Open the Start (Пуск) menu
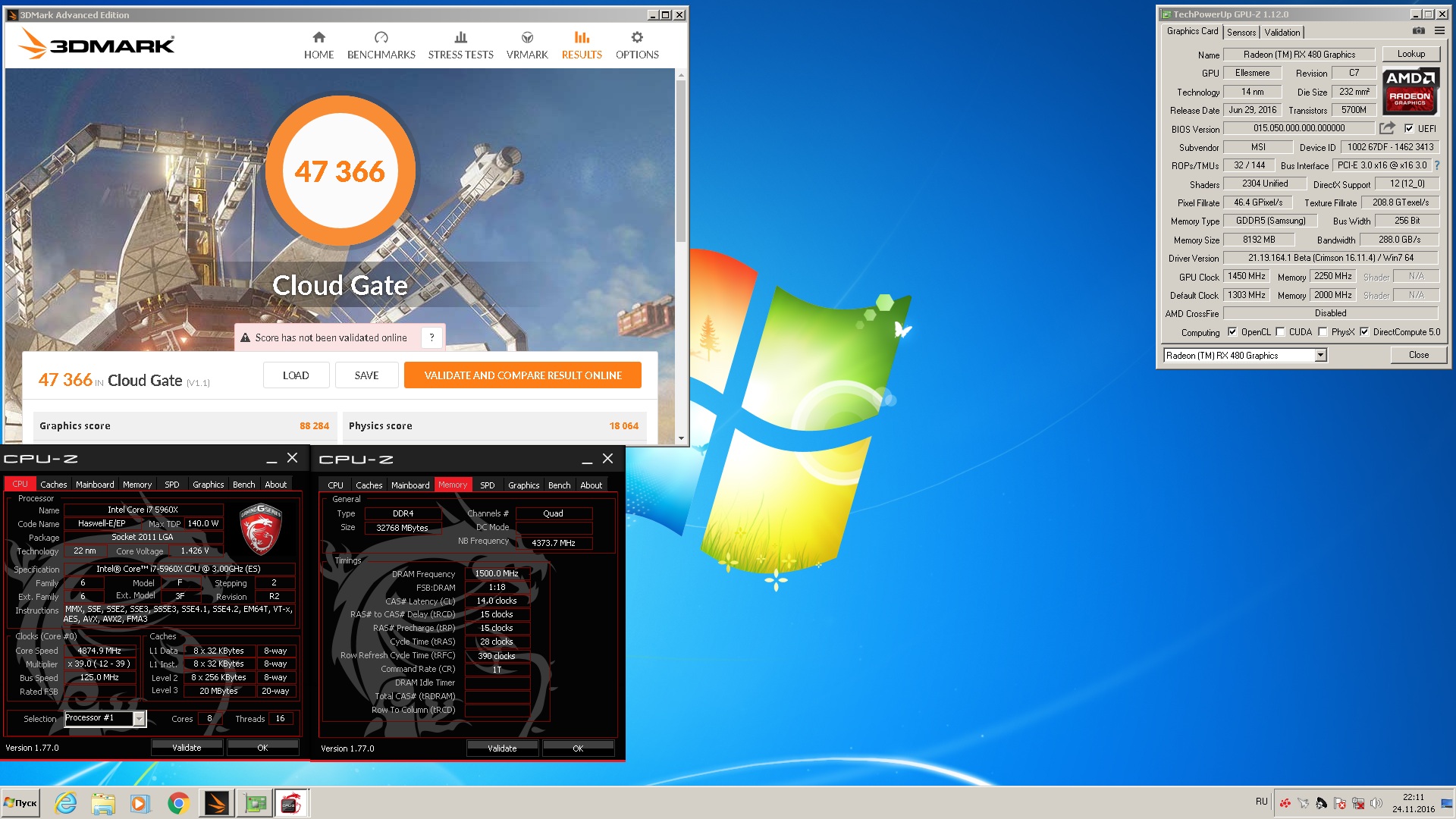Image resolution: width=1456 pixels, height=819 pixels. click(20, 803)
